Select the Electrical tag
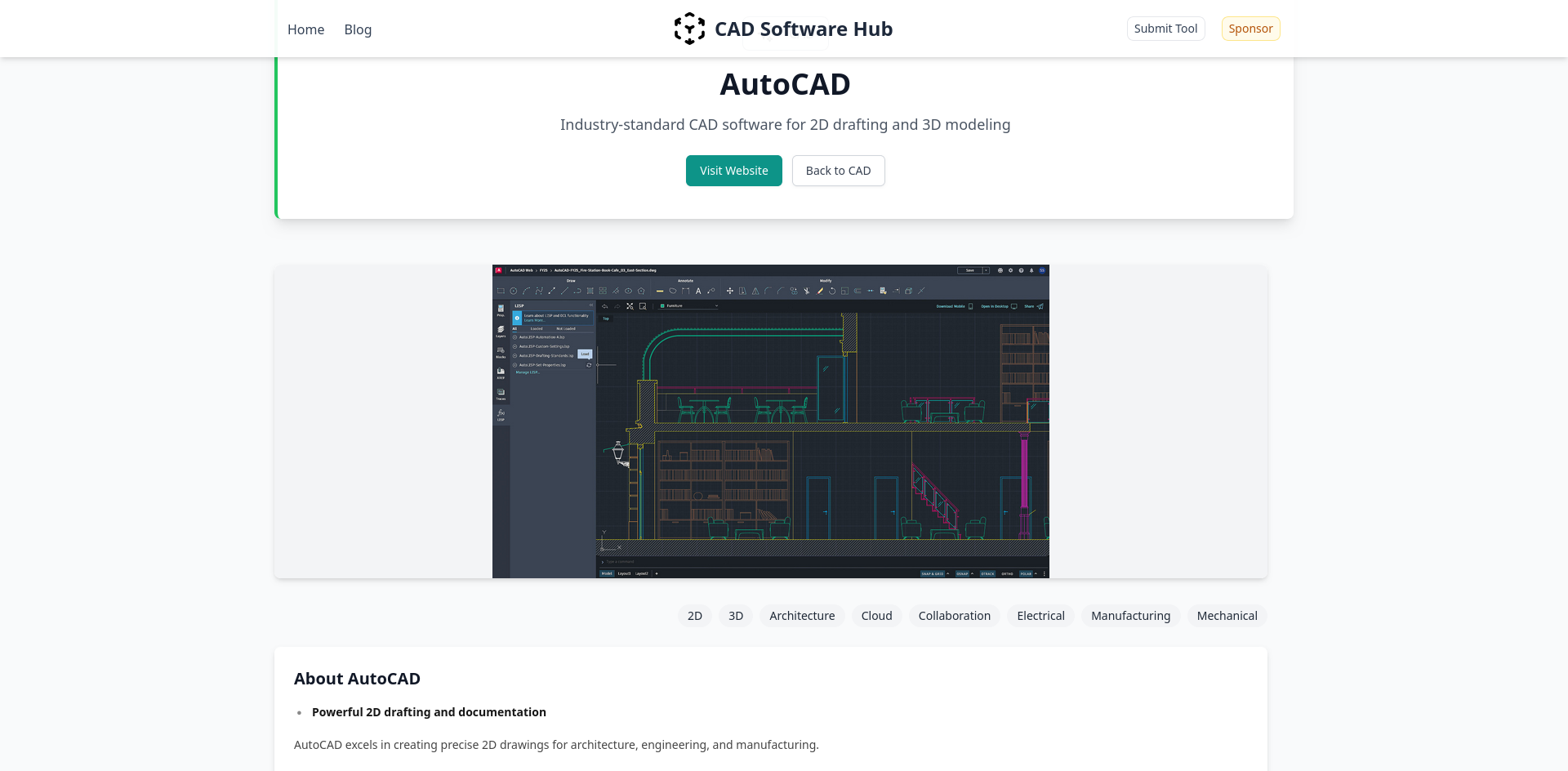The width and height of the screenshot is (1568, 771). pyautogui.click(x=1040, y=616)
